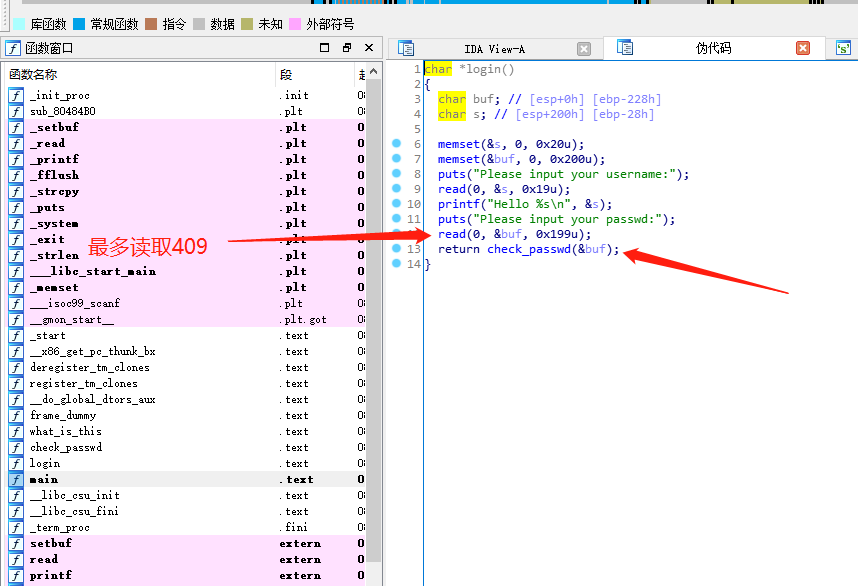Maximize the 函数窗口 panel

pyautogui.click(x=324, y=48)
